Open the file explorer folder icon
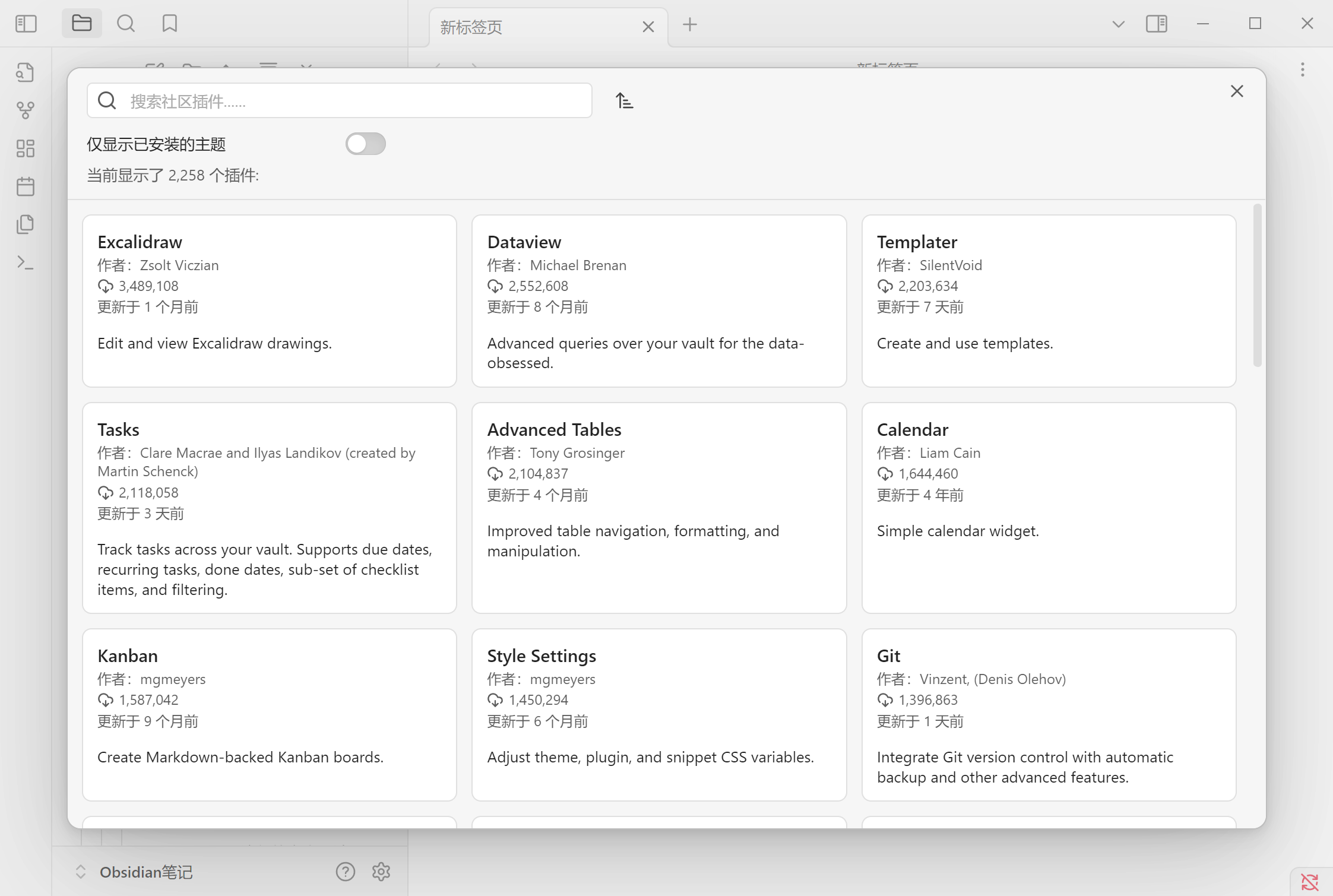The image size is (1333, 896). tap(81, 24)
